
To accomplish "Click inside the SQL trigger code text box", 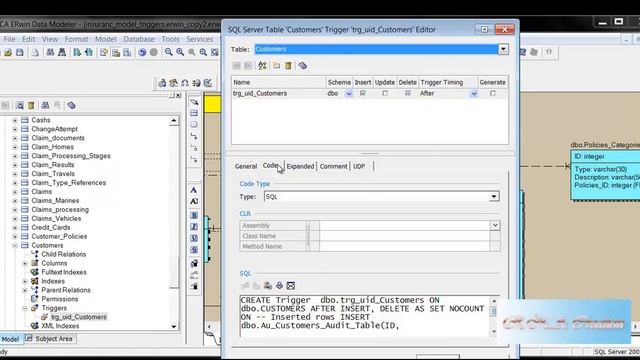I will pyautogui.click(x=365, y=316).
